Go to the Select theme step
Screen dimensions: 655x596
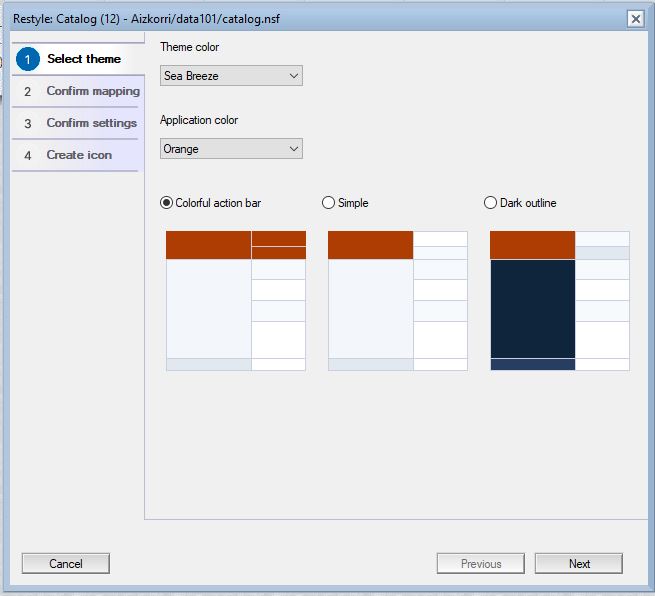point(83,59)
